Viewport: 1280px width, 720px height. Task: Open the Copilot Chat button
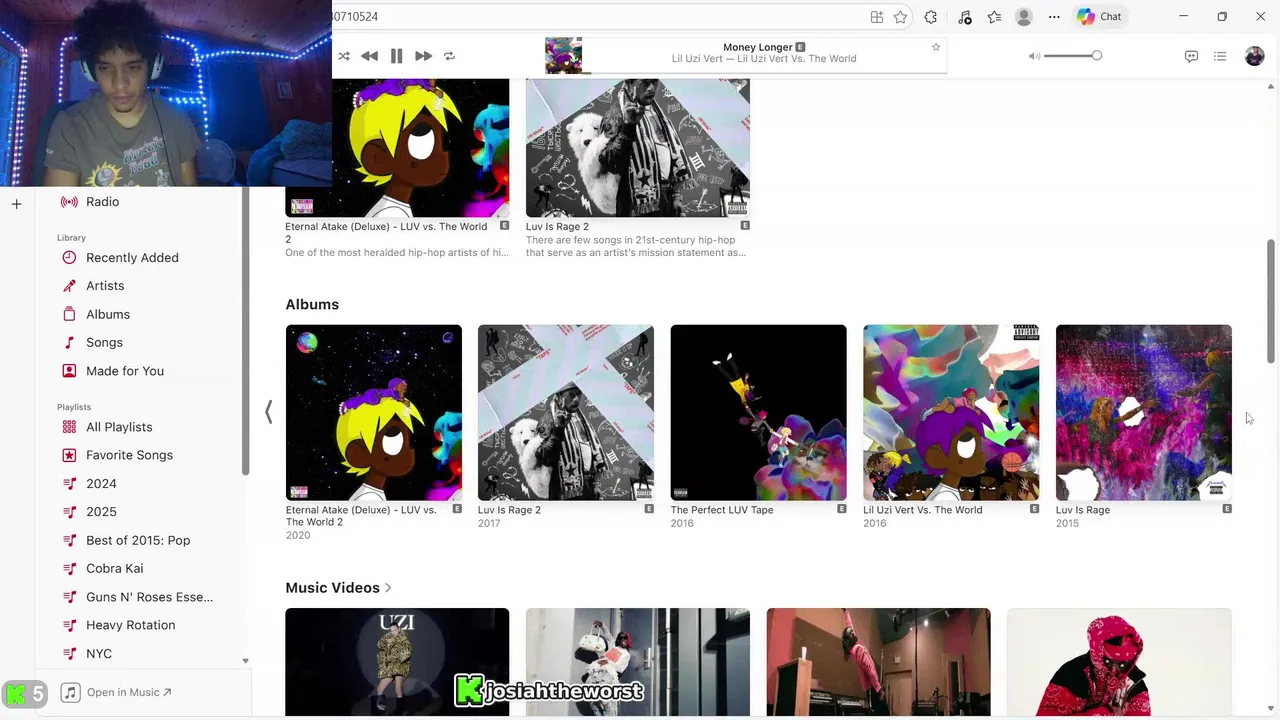(x=1099, y=17)
